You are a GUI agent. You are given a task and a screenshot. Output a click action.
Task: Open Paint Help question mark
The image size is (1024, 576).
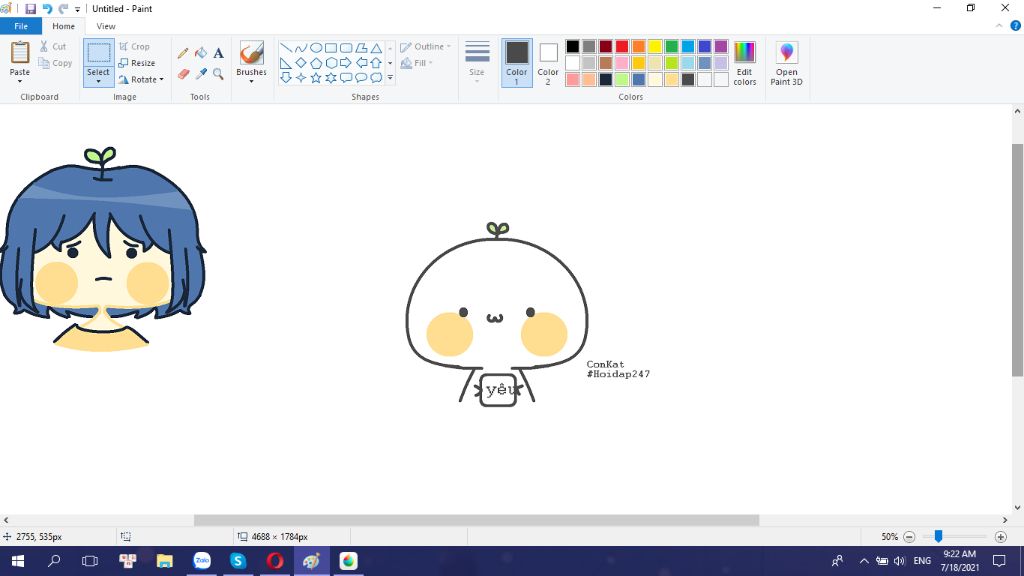click(1016, 26)
